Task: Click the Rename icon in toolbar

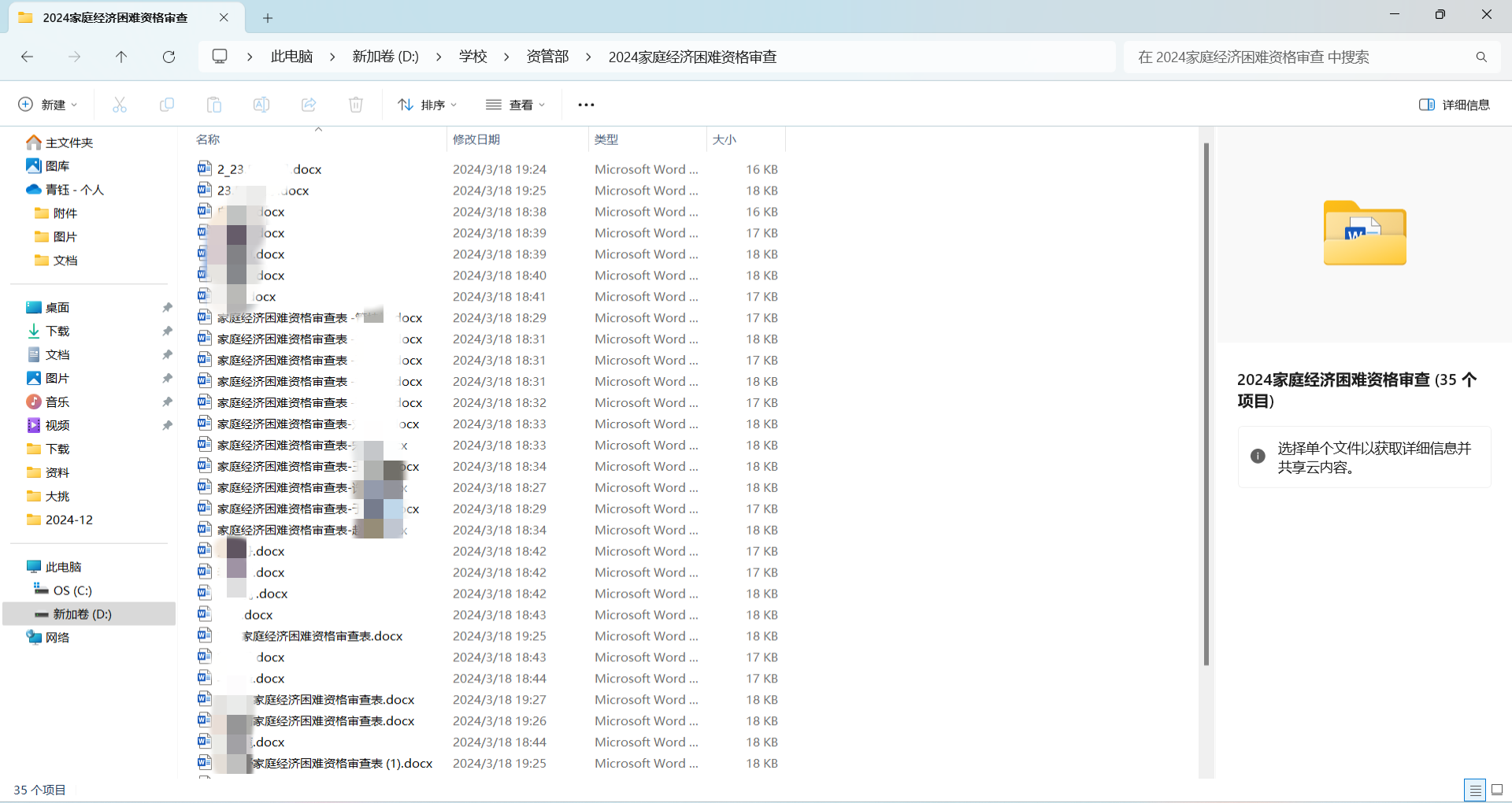Action: [261, 105]
